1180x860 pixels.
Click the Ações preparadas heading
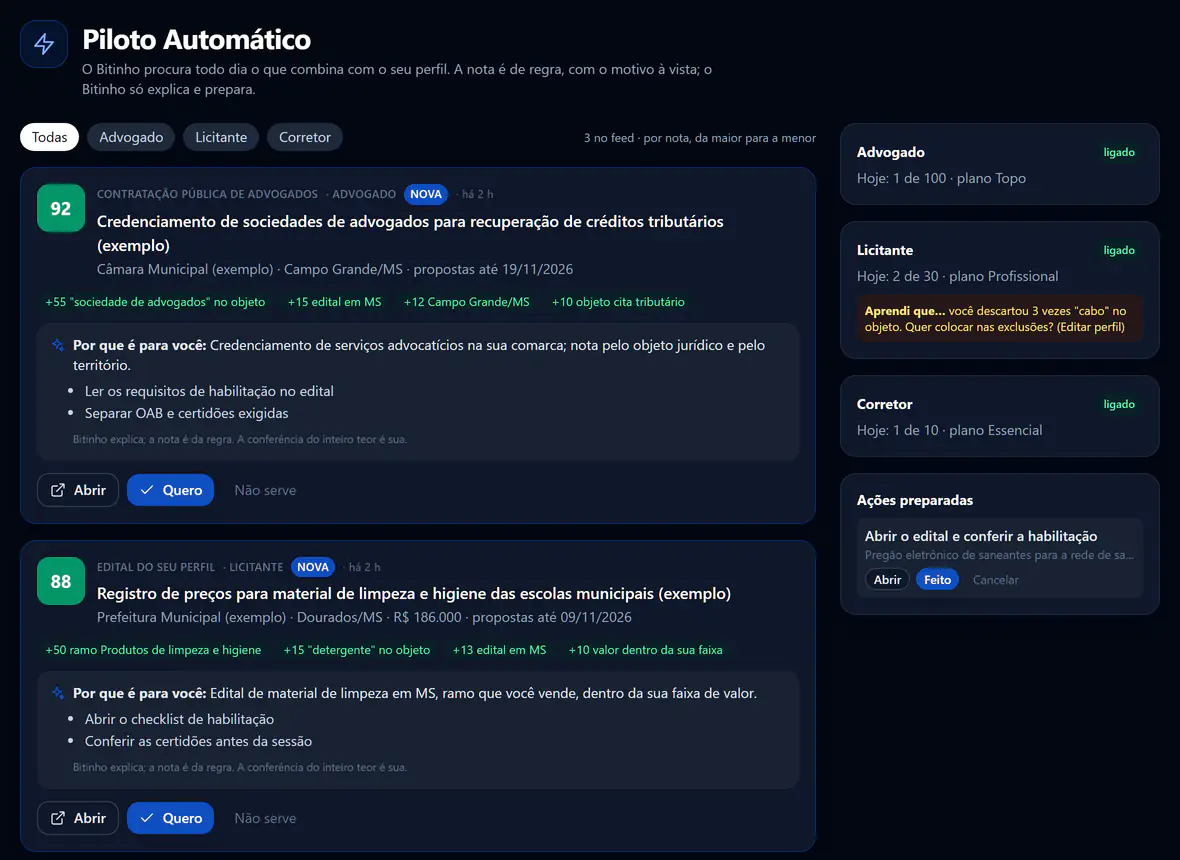pos(914,500)
